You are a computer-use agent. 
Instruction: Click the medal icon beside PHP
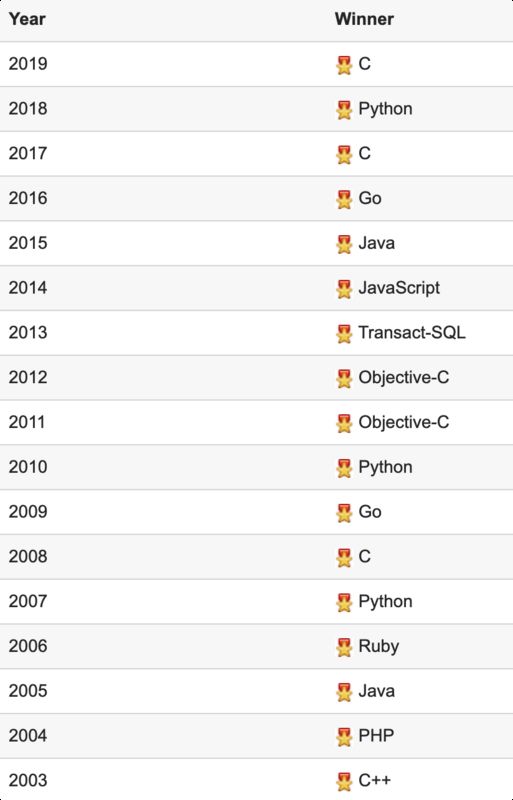[344, 737]
